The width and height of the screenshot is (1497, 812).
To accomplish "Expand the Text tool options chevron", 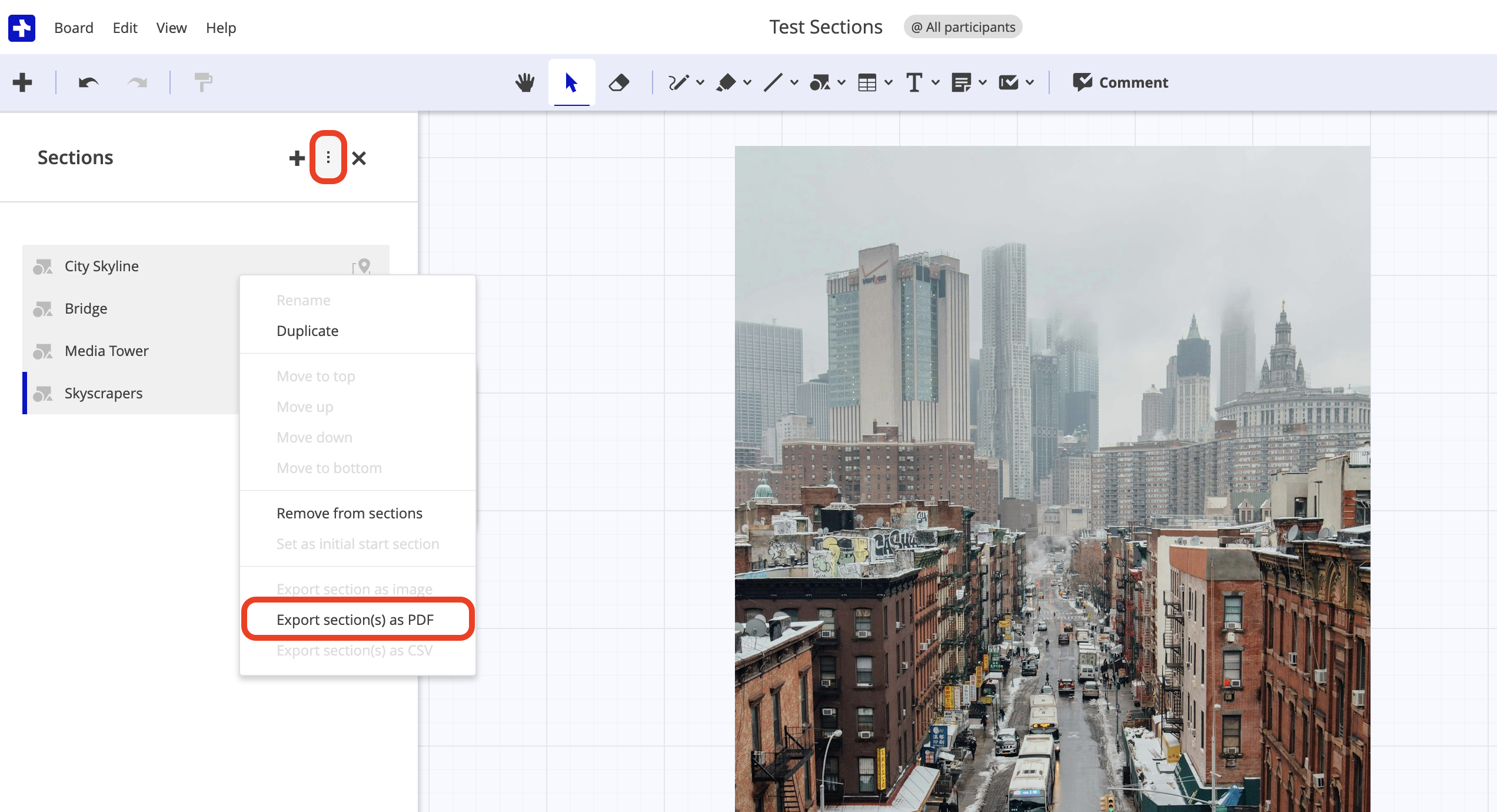I will tap(935, 82).
